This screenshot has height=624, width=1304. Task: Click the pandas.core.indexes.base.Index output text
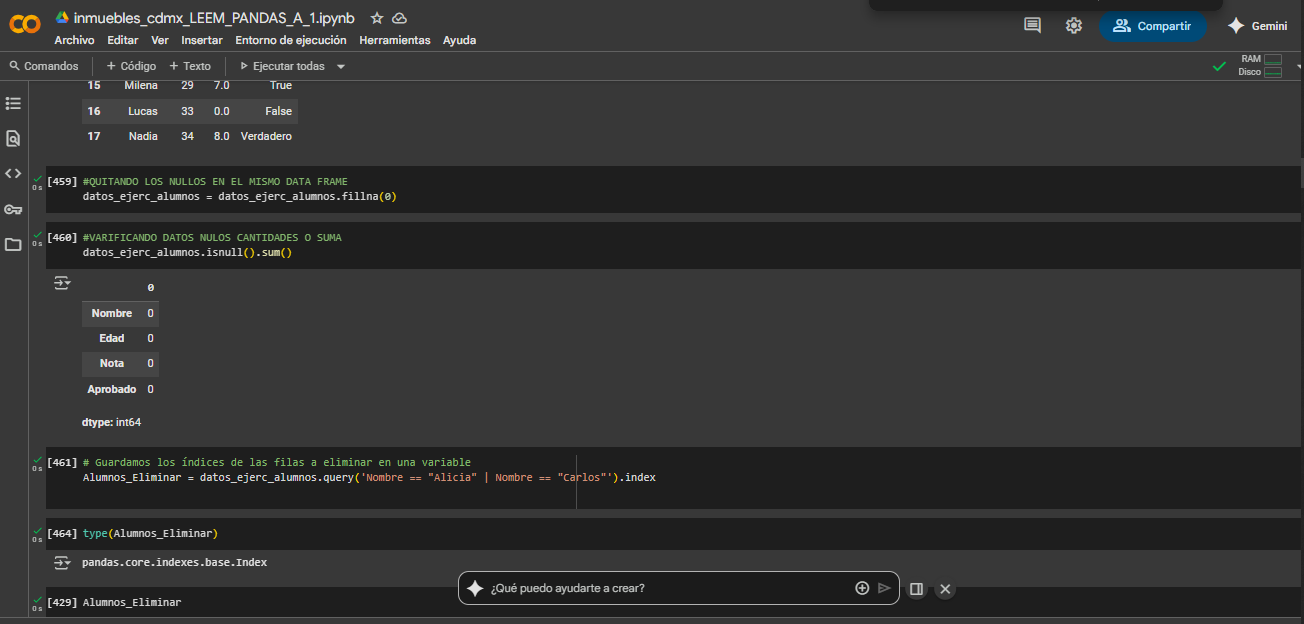coord(175,562)
